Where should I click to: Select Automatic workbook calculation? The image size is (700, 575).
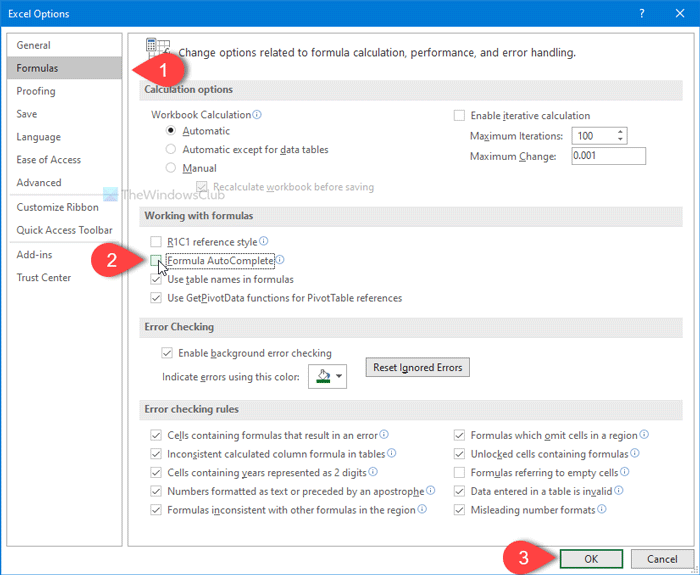click(x=171, y=131)
